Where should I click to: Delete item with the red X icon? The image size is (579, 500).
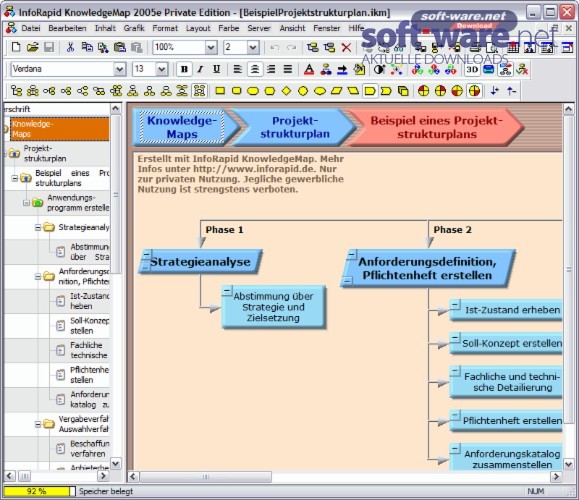pyautogui.click(x=346, y=47)
